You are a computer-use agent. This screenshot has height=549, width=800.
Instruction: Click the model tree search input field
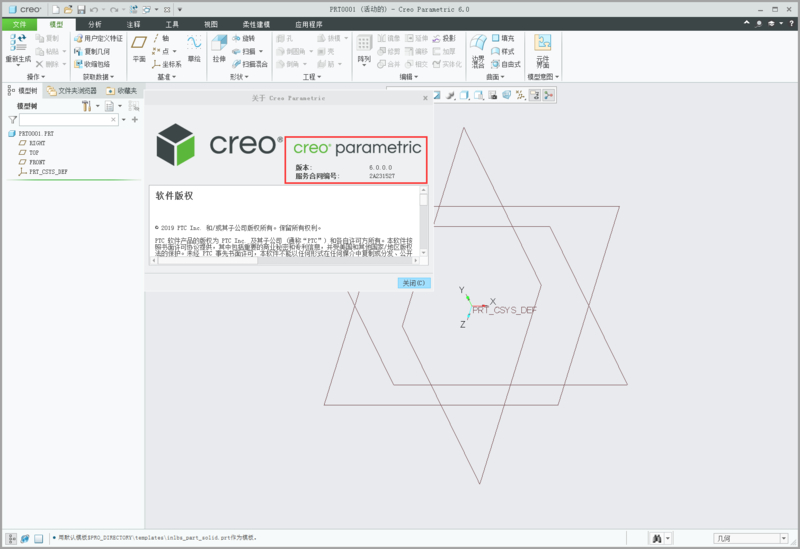coord(68,119)
